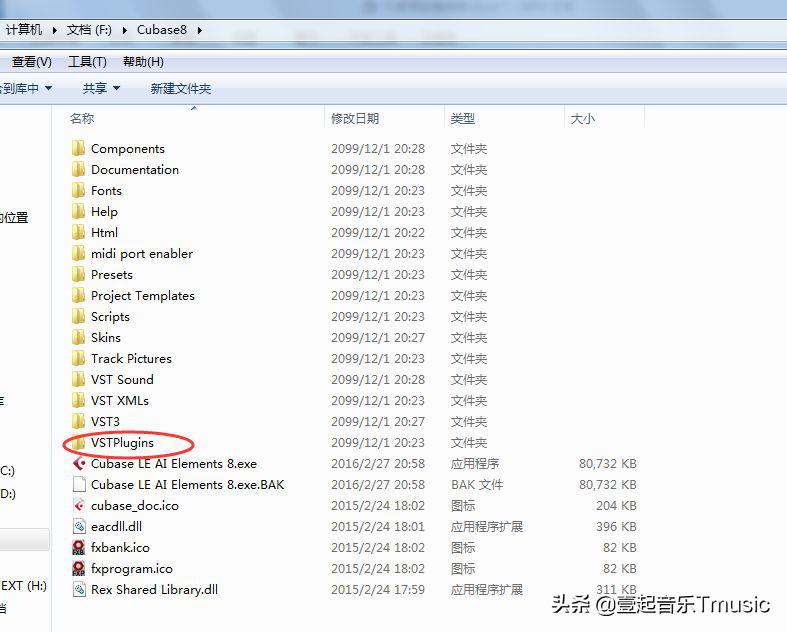Click the eacdll.dll file name
The height and width of the screenshot is (632, 787).
(116, 527)
